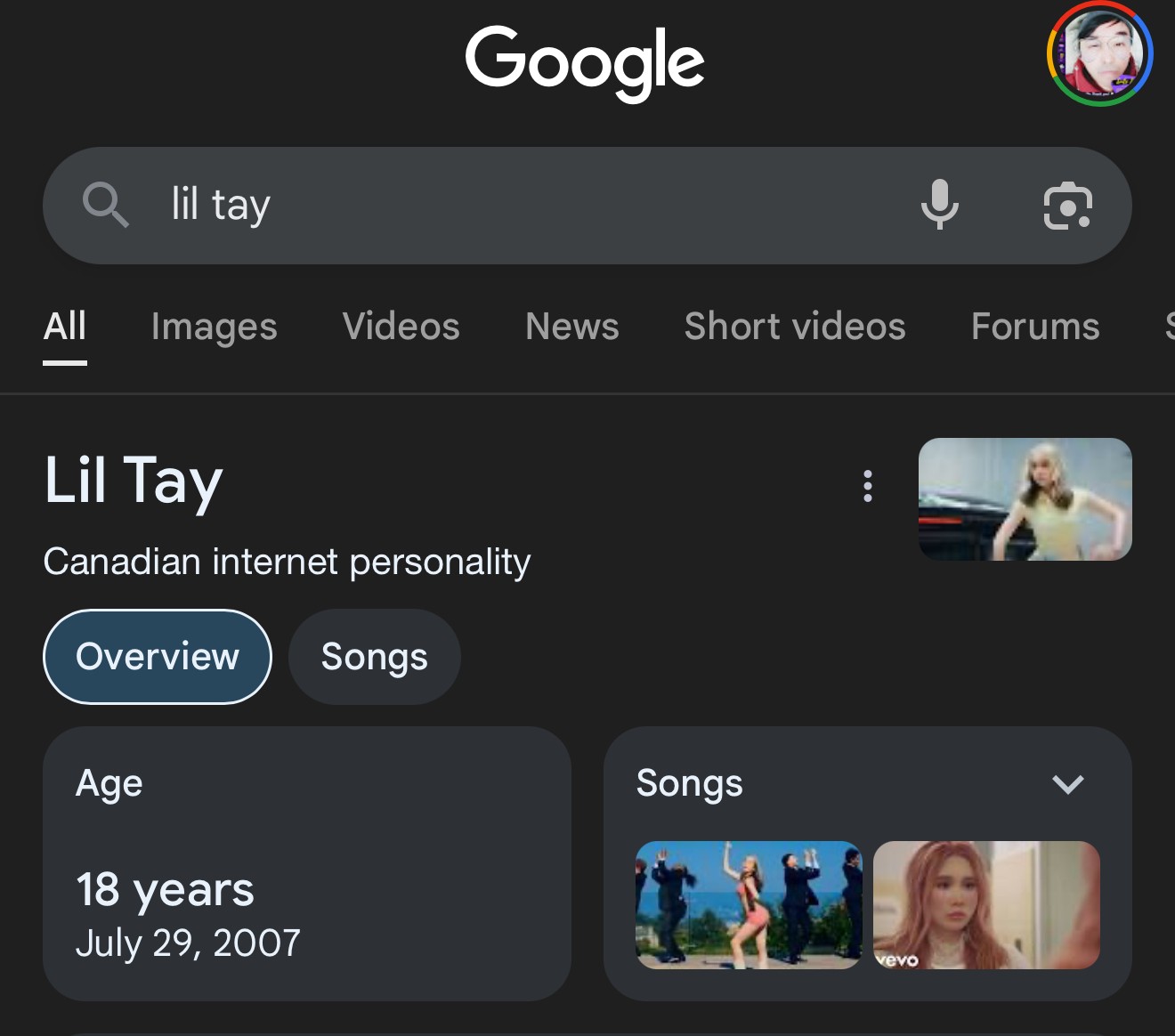1175x1036 pixels.
Task: Expand the Songs card chevron
Action: click(x=1067, y=784)
